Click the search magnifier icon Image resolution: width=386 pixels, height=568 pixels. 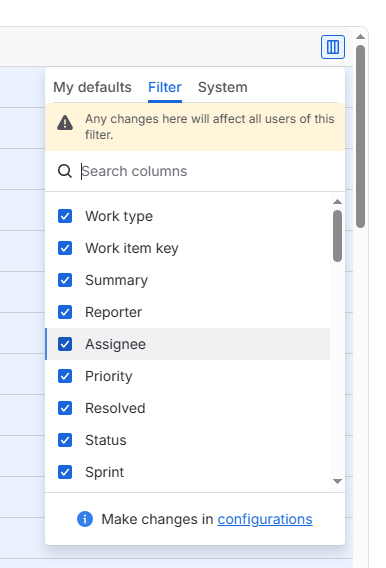(x=65, y=171)
